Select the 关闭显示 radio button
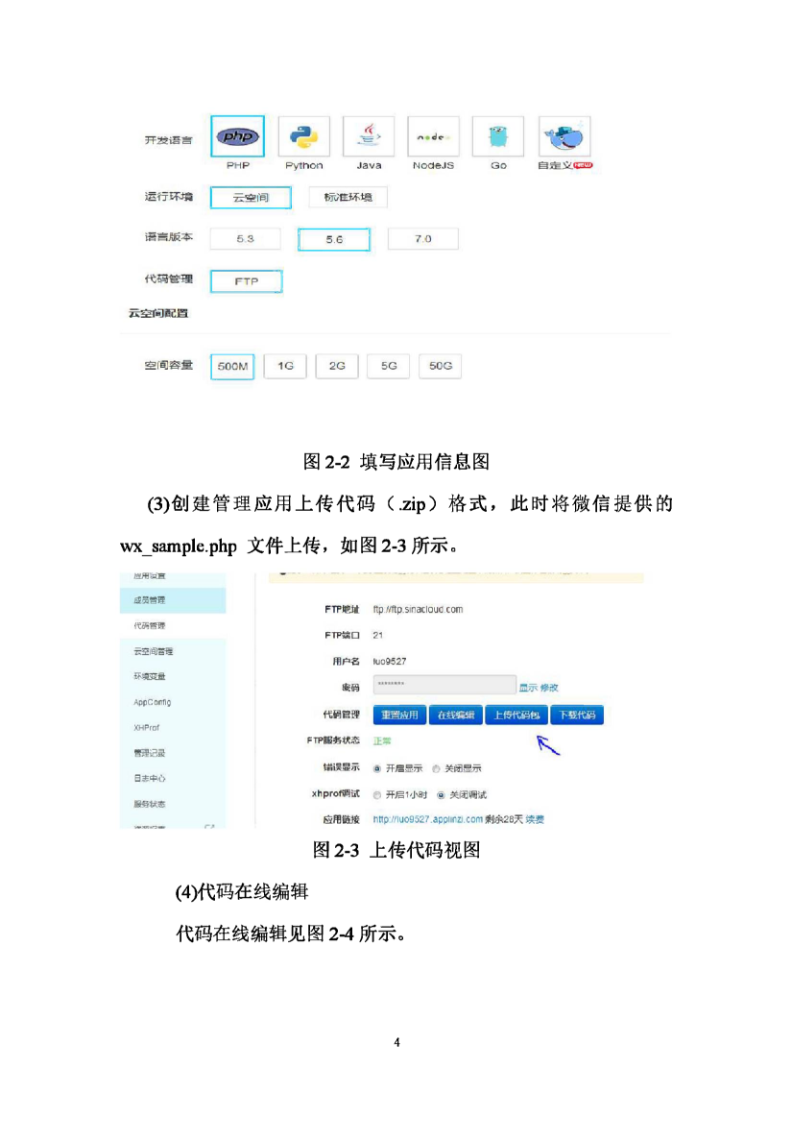The image size is (794, 1123). click(436, 768)
